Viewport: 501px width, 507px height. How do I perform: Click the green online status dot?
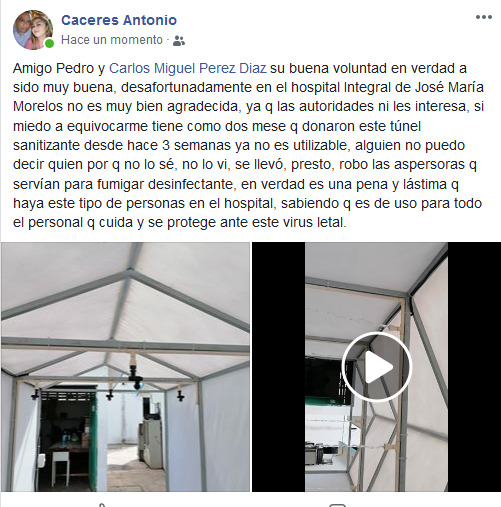[x=49, y=44]
